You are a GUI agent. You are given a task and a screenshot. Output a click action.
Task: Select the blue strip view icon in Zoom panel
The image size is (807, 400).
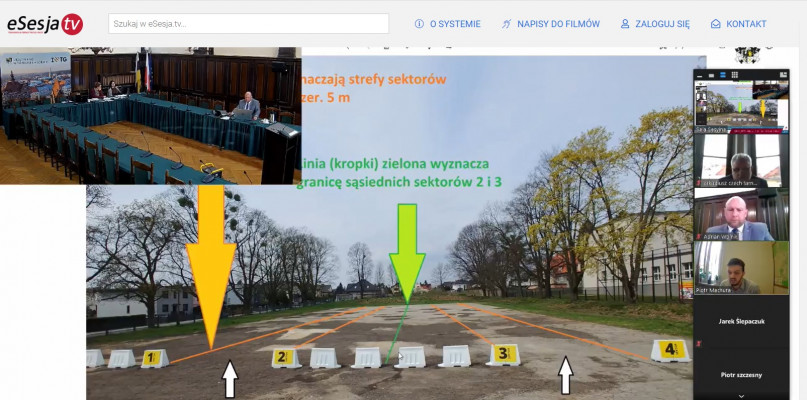coord(723,75)
